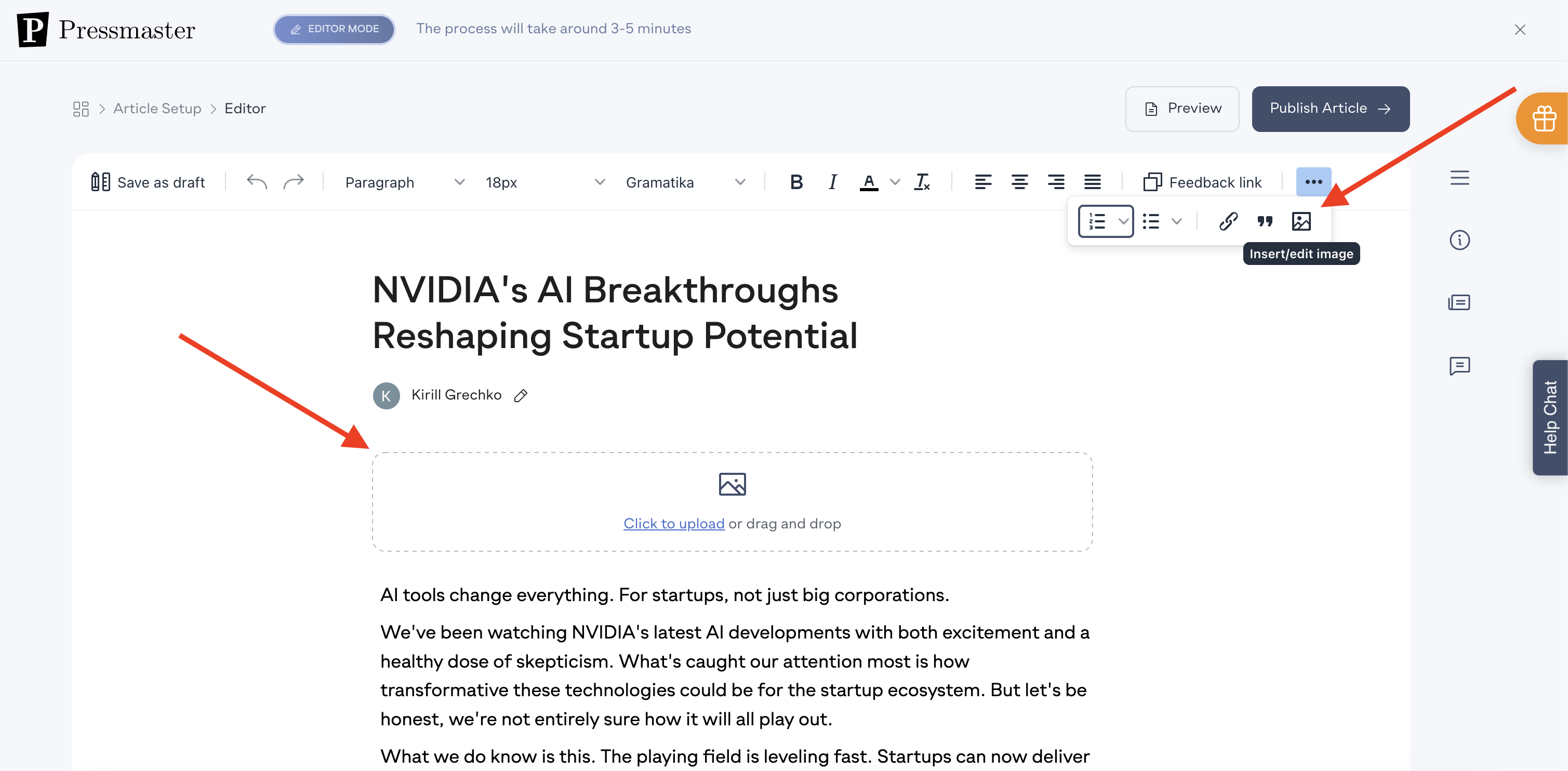Insert a blockquote

click(1265, 221)
